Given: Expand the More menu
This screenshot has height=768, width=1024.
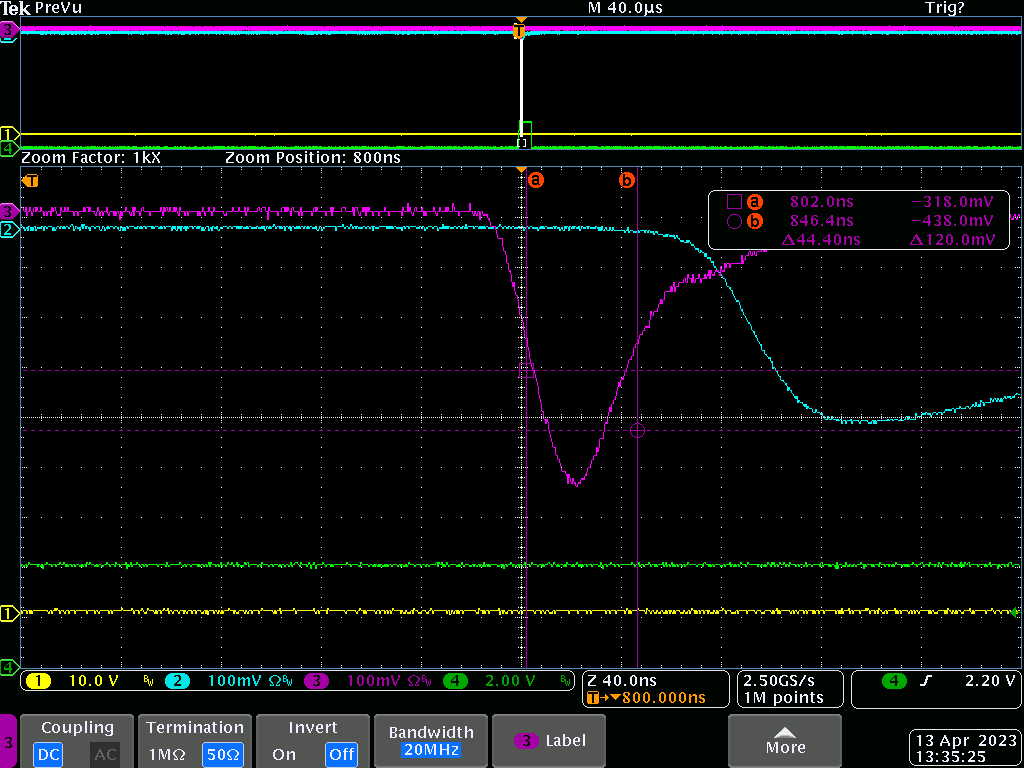Looking at the screenshot, I should tap(785, 741).
